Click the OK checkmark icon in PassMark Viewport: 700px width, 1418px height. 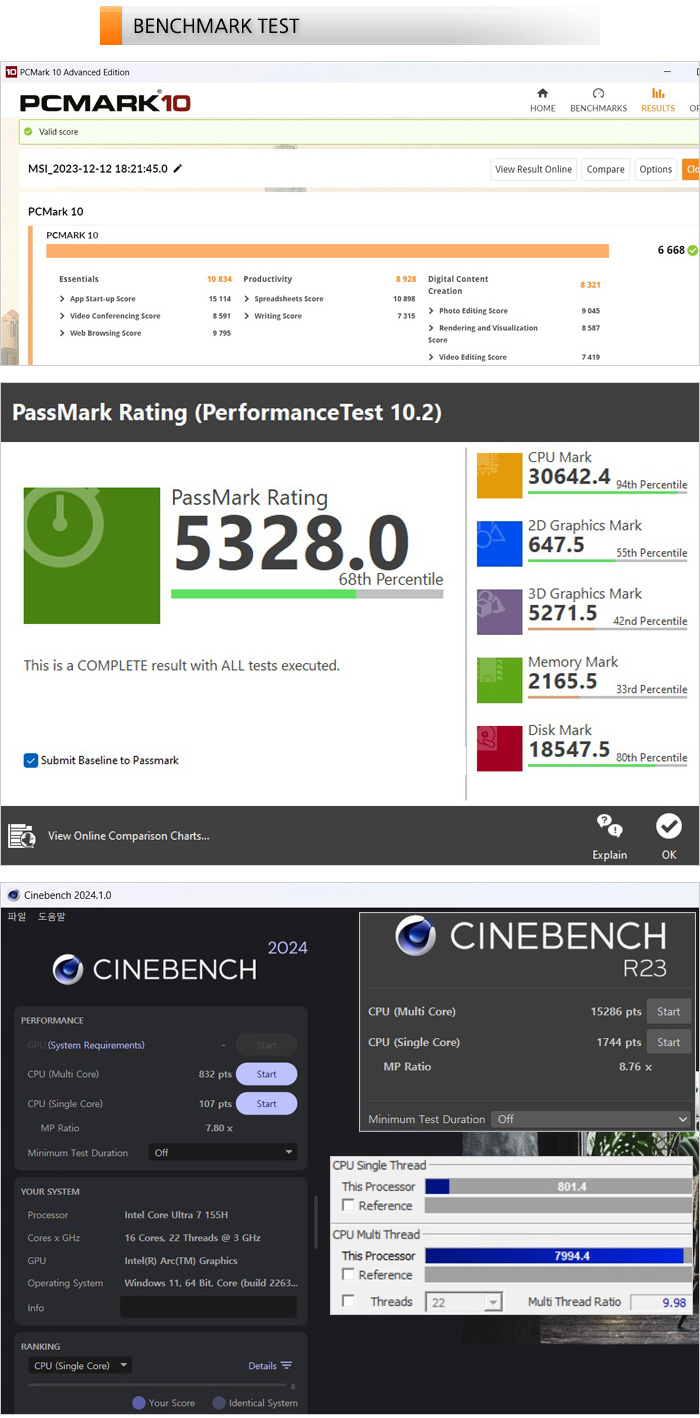(x=669, y=826)
